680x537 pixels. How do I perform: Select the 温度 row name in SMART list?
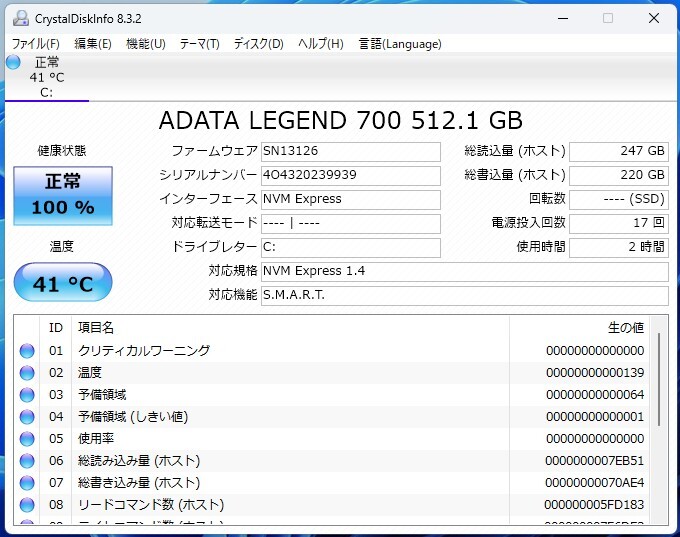point(90,373)
